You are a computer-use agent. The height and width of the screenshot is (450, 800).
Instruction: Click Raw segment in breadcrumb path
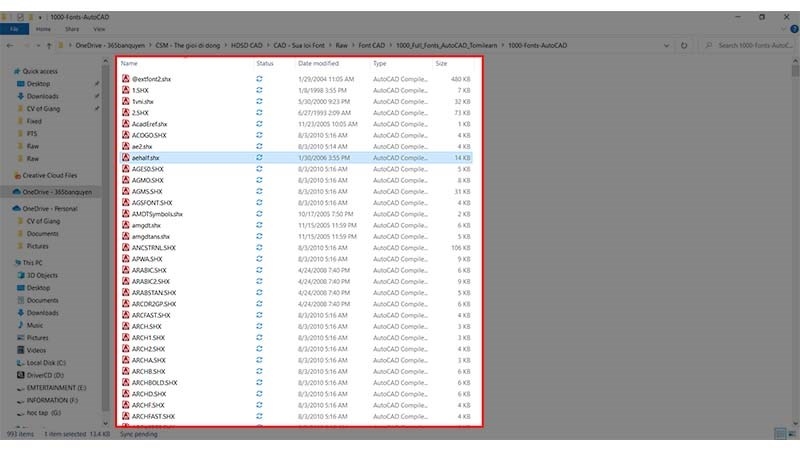tap(341, 45)
